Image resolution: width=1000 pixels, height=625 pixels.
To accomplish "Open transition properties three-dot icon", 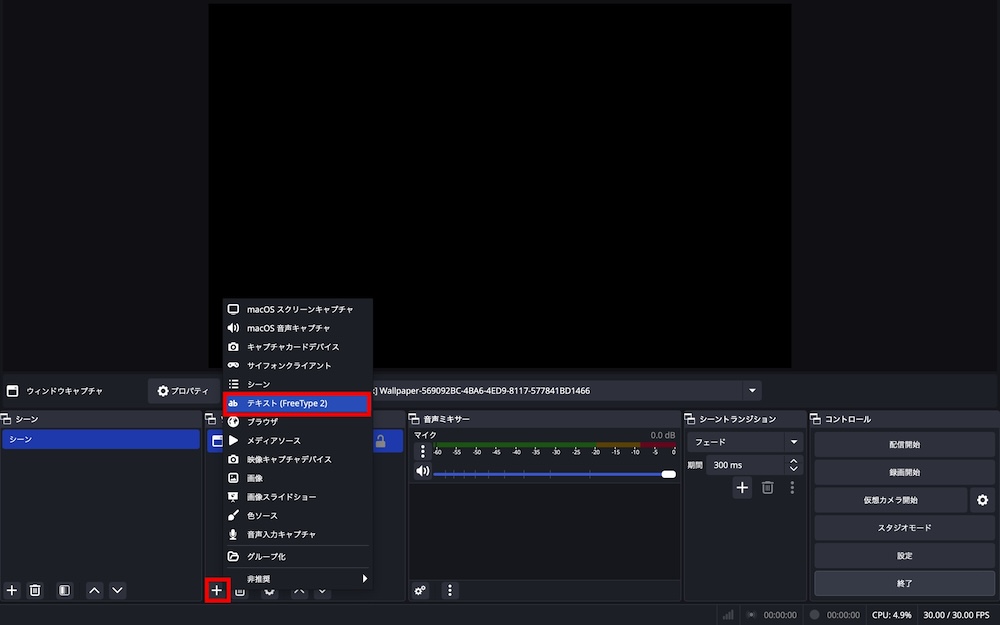I will pos(792,488).
